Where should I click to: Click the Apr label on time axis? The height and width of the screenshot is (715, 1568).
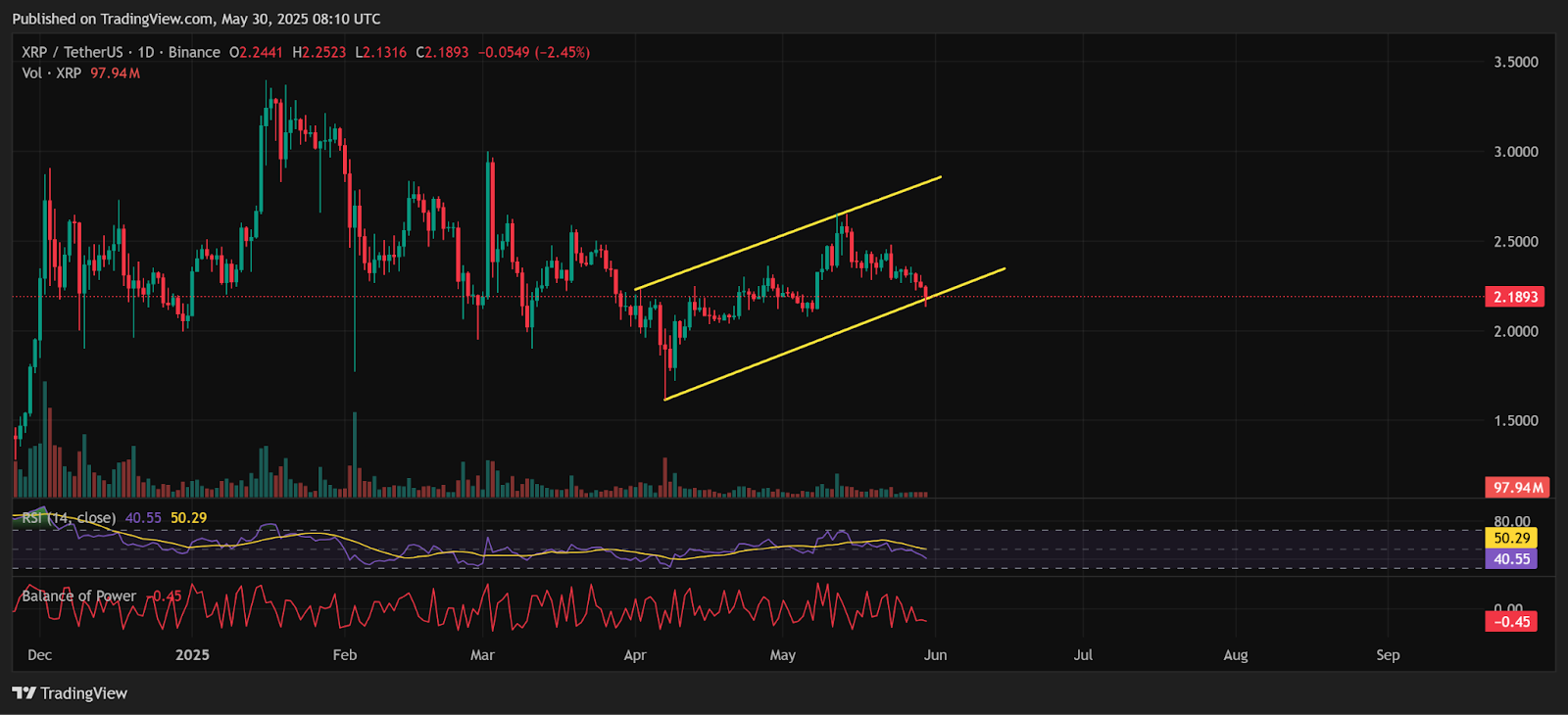click(635, 655)
